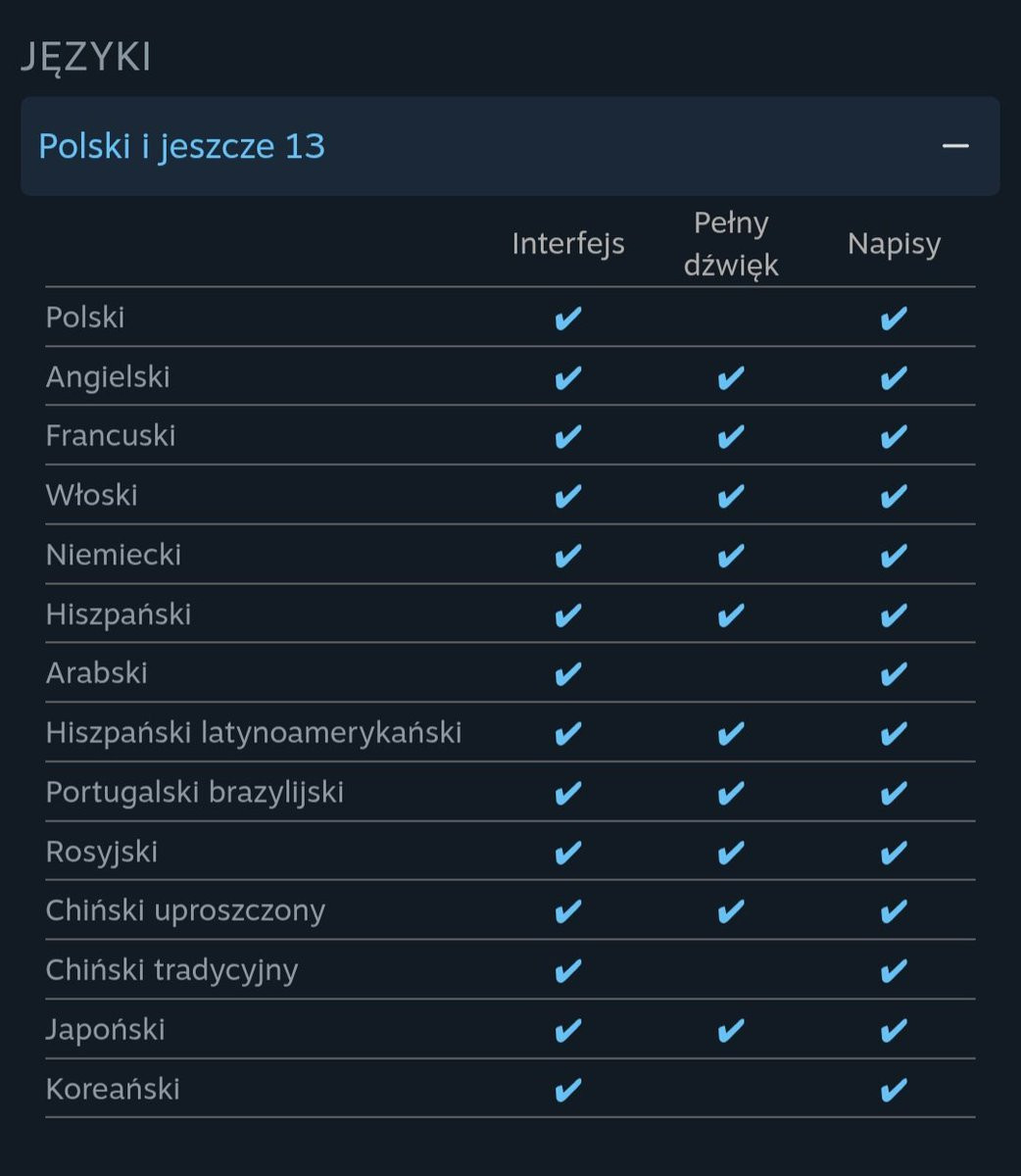Viewport: 1021px width, 1176px height.
Task: Click the 'Pełny dźwięk' column header
Action: coord(731,243)
